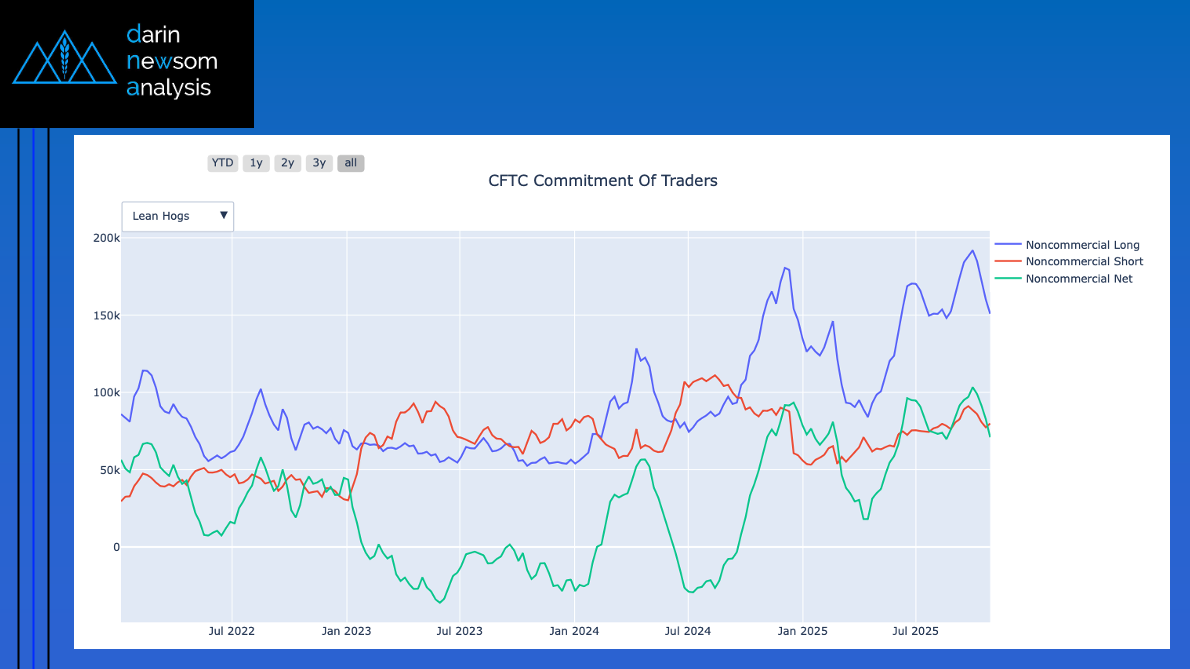Image resolution: width=1190 pixels, height=669 pixels.
Task: Toggle Noncommercial Long series in legend
Action: coord(1082,245)
